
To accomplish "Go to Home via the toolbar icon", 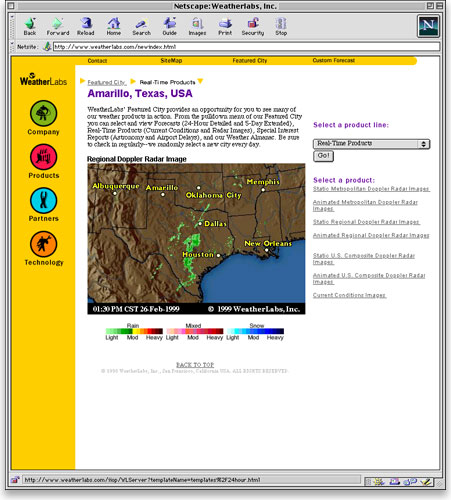I will coord(114,23).
